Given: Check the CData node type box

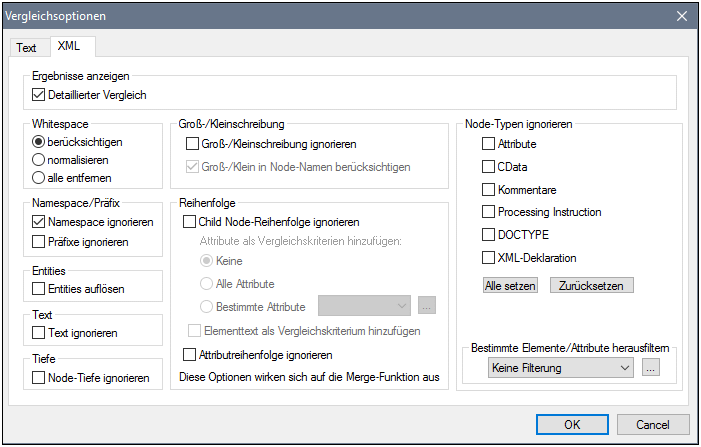Looking at the screenshot, I should [x=489, y=167].
